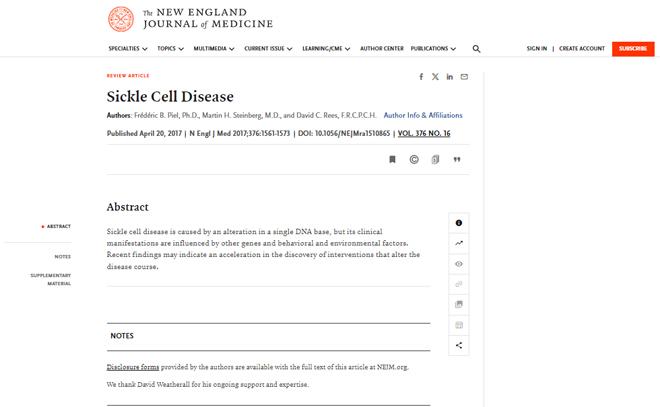Open the Multimedia dropdown

click(x=214, y=49)
